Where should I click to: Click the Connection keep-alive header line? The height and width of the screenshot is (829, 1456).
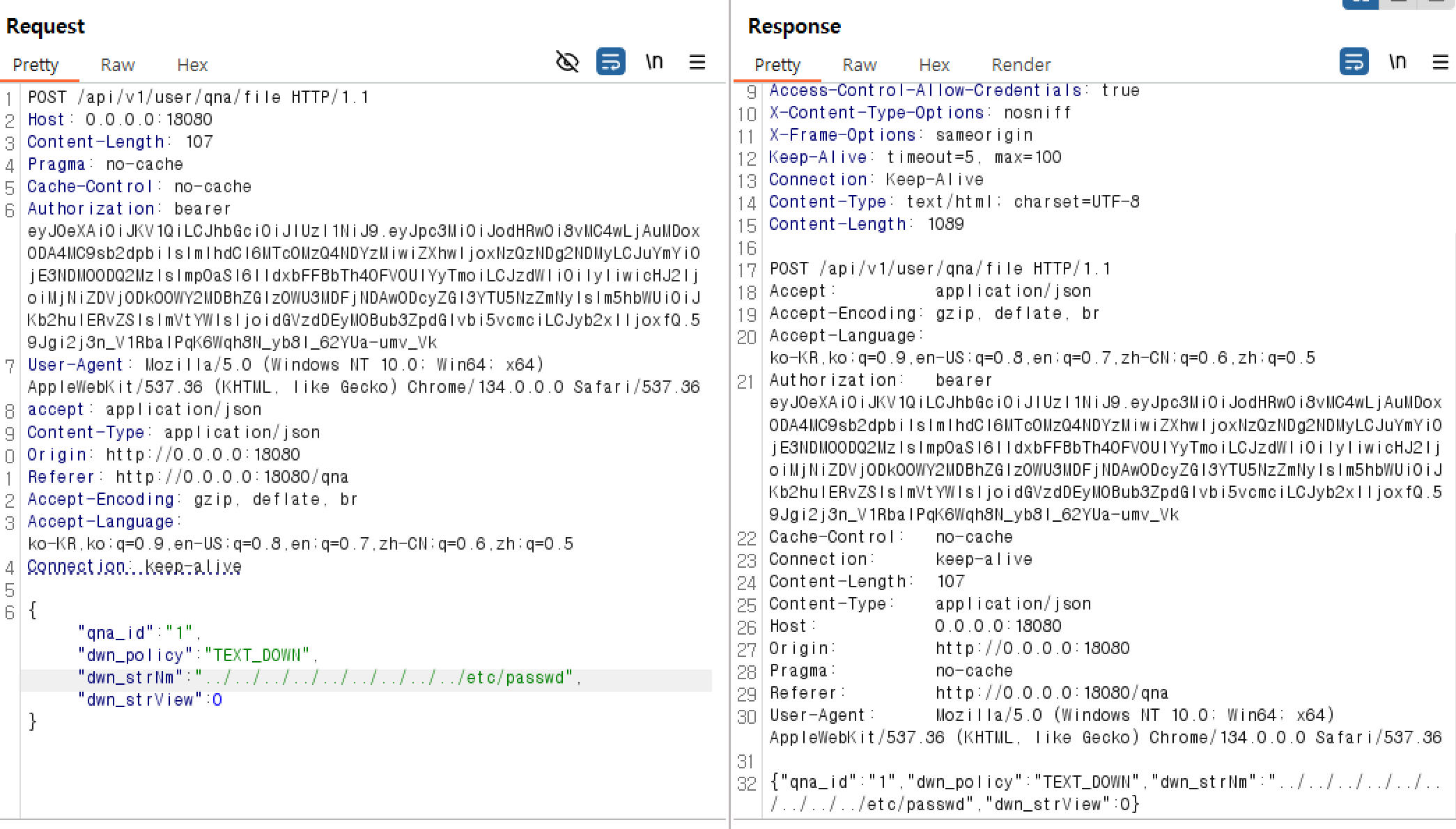pos(134,566)
